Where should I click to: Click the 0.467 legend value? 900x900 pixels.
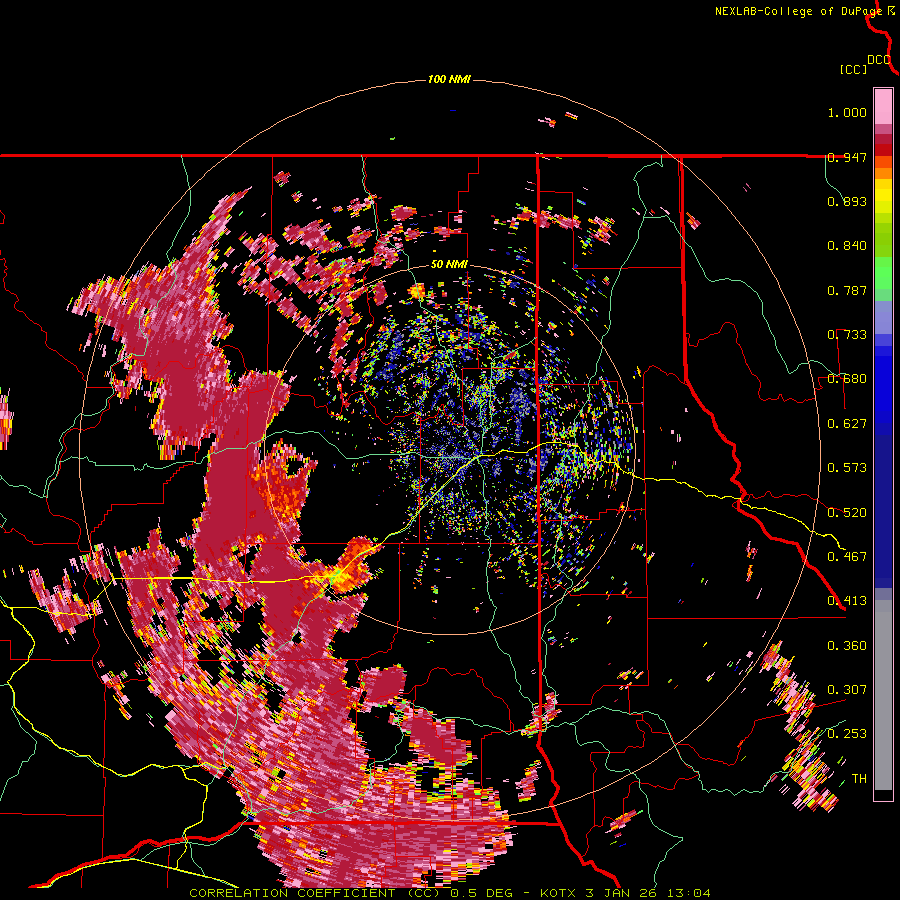847,557
